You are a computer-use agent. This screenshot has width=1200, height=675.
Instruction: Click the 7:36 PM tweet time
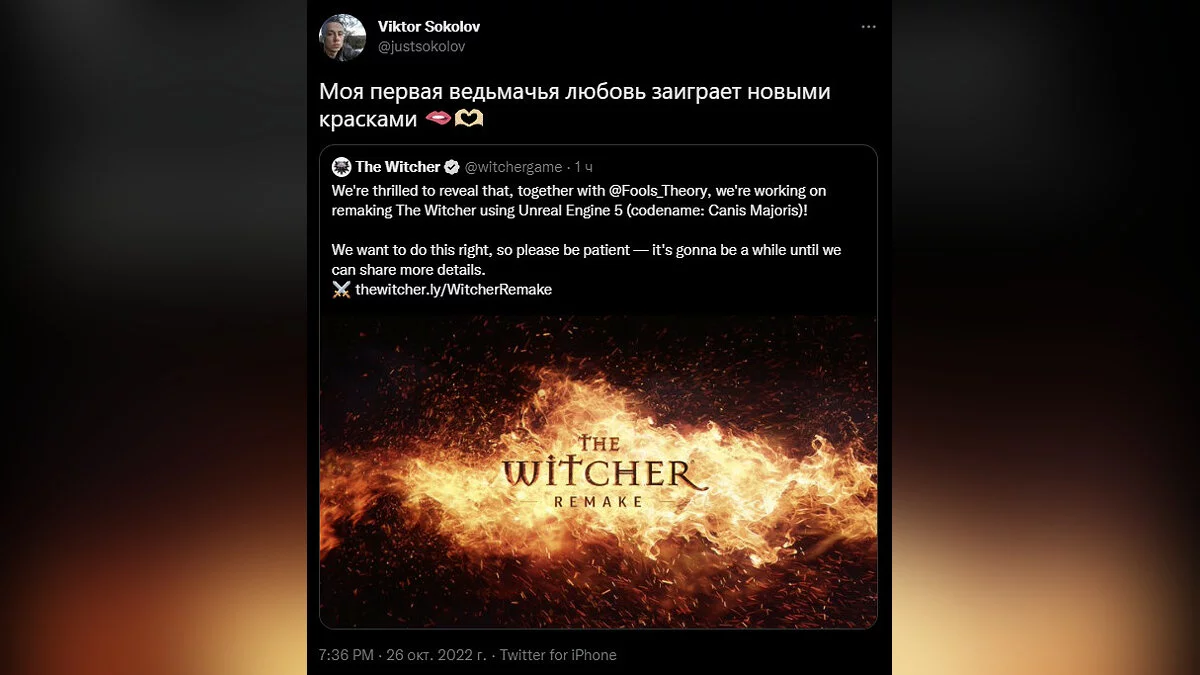[346, 655]
